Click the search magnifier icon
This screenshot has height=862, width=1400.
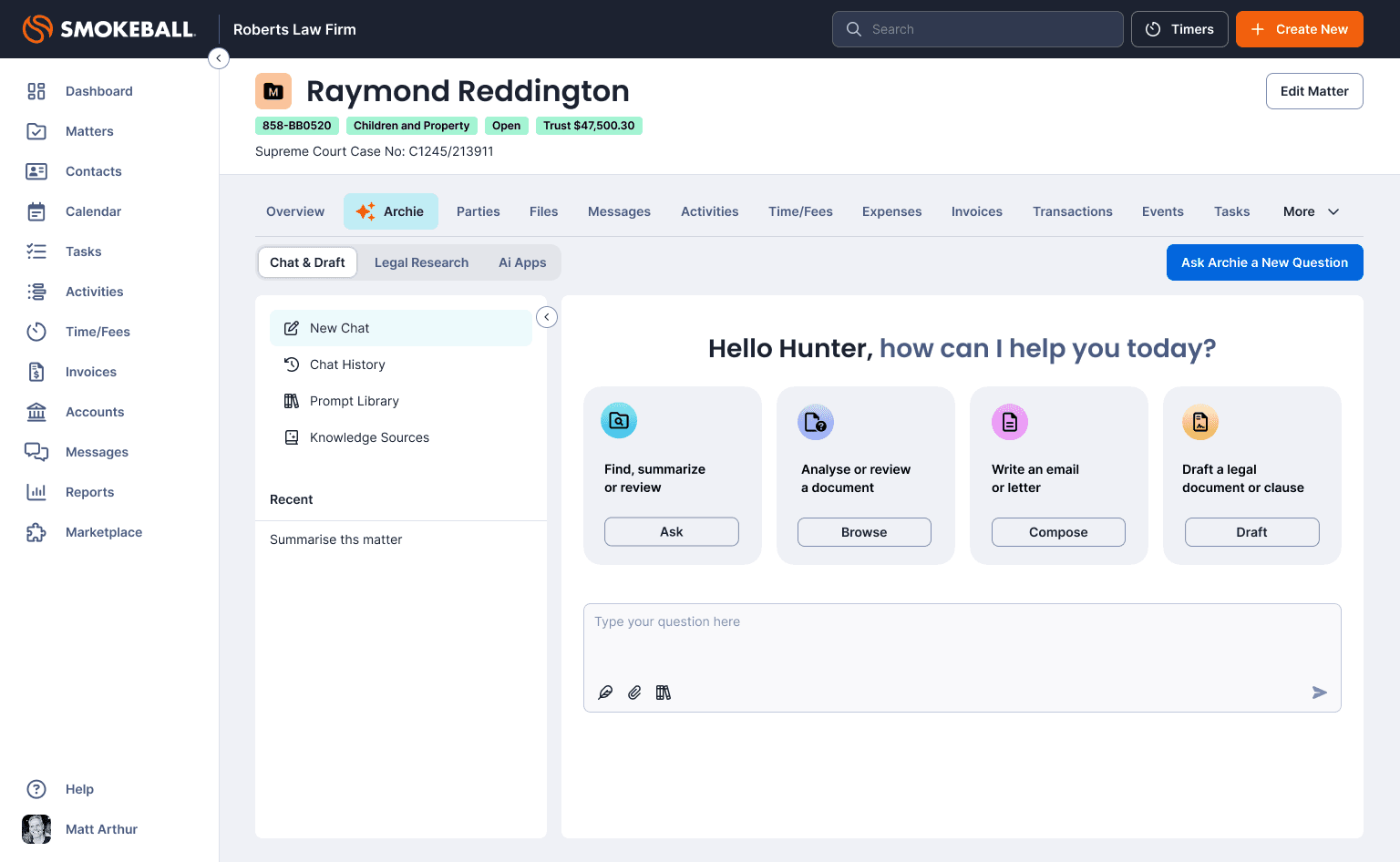point(854,29)
